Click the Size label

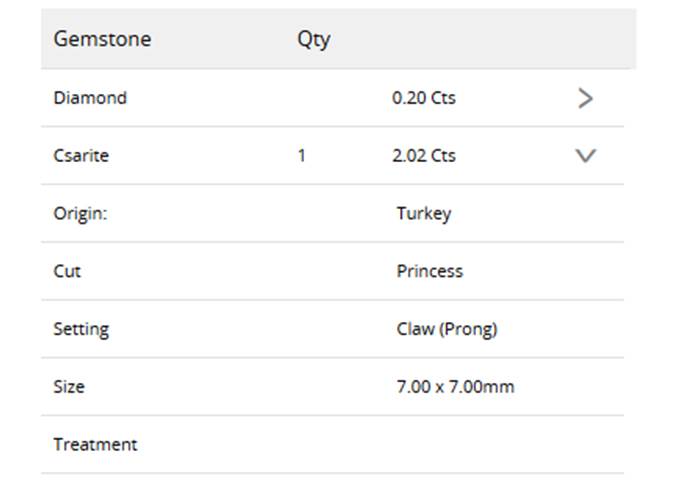[x=69, y=386]
